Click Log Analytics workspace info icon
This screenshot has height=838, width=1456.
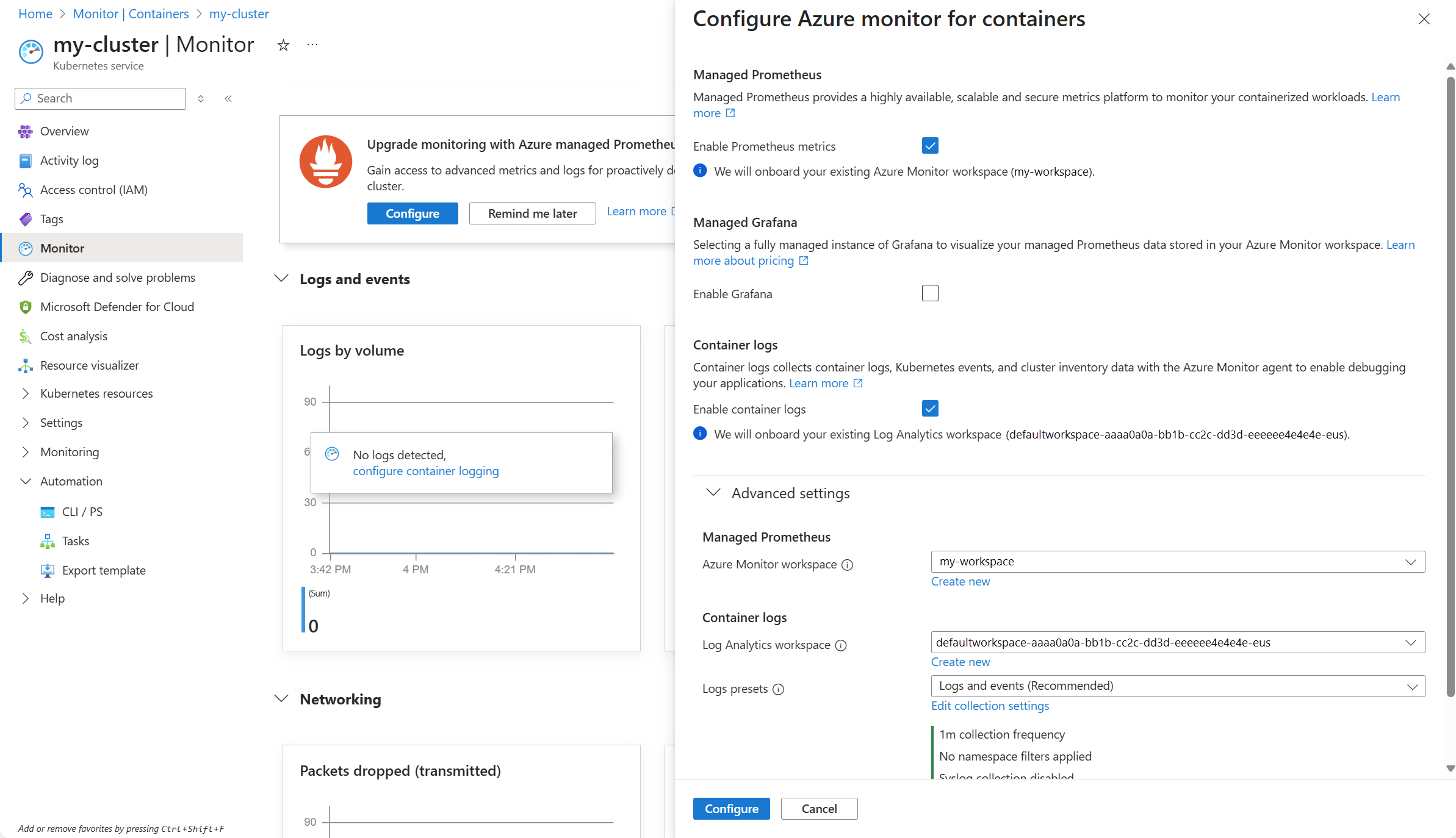(841, 645)
